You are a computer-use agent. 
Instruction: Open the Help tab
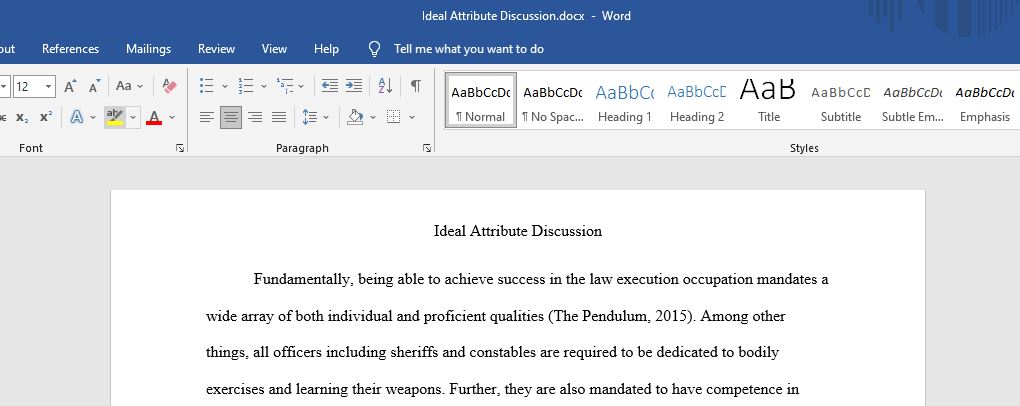click(x=327, y=49)
